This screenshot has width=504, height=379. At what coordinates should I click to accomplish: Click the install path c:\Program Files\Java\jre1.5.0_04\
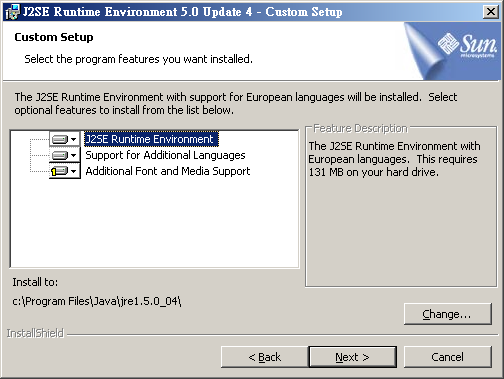point(97,301)
